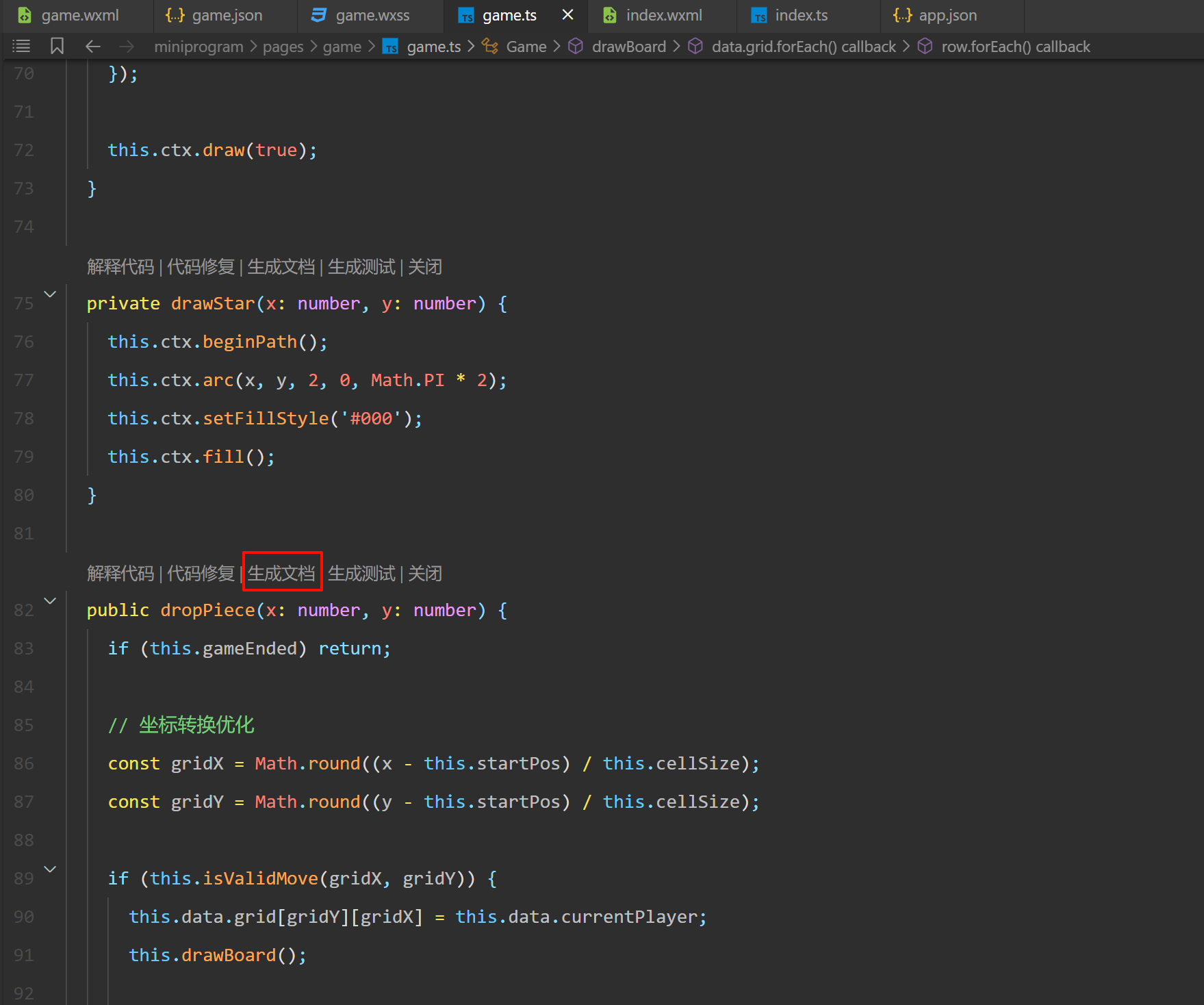The width and height of the screenshot is (1204, 1005).
Task: Collapse the dropPiece method at line 82
Action: tap(50, 601)
